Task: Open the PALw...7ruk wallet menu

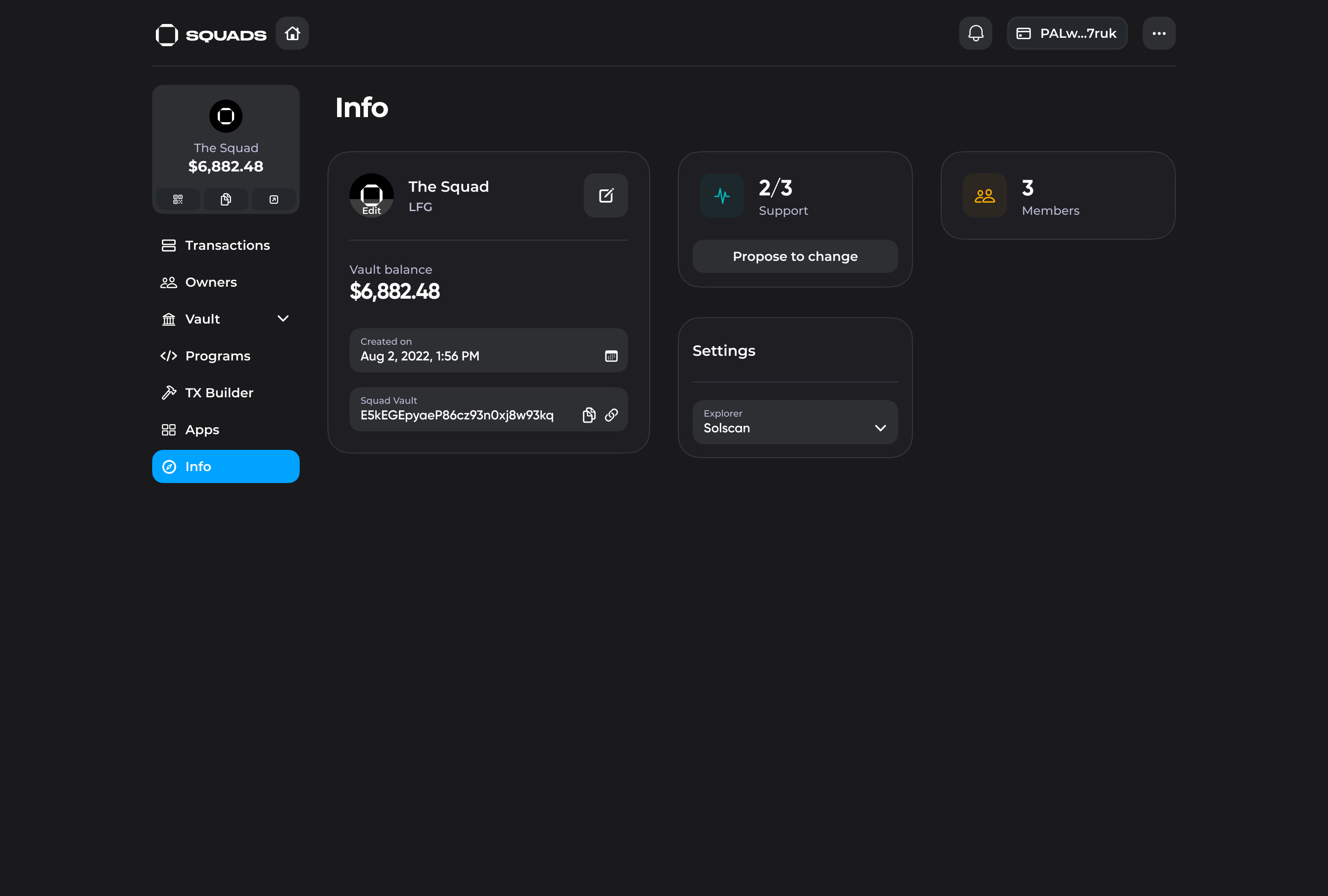Action: pyautogui.click(x=1067, y=33)
